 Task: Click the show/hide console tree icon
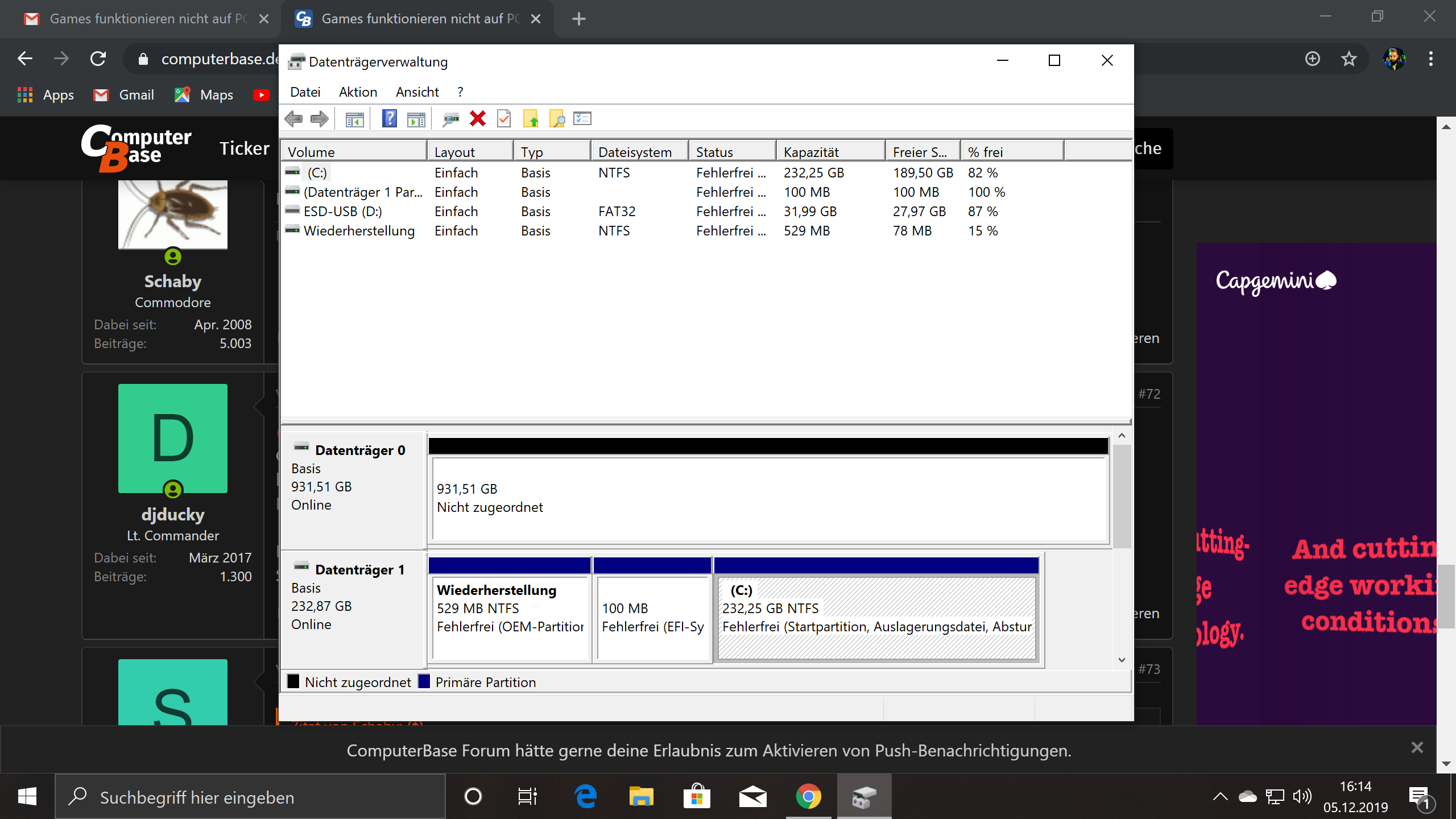[x=354, y=119]
